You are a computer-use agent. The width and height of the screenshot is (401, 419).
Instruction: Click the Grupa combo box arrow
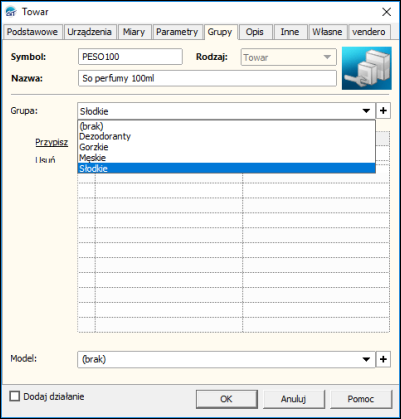tap(366, 111)
